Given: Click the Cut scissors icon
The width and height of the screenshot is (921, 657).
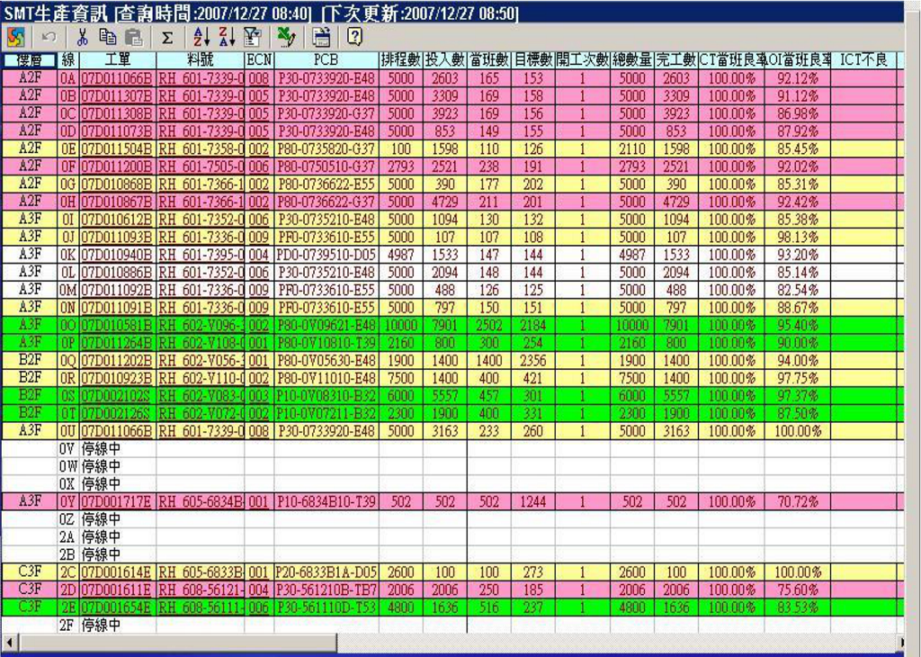Looking at the screenshot, I should pos(83,37).
